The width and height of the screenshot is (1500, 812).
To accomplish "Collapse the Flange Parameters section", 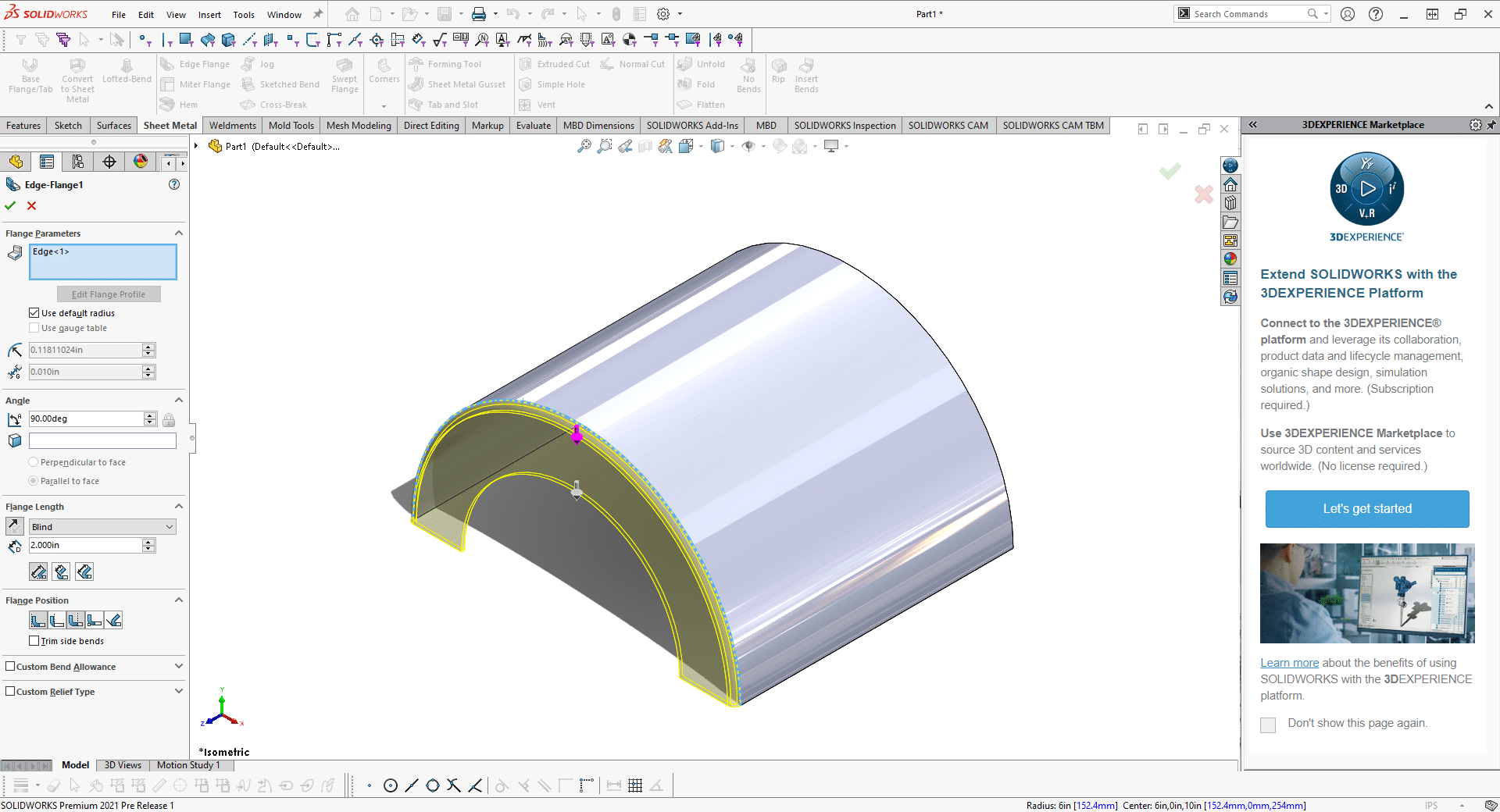I will (x=178, y=232).
